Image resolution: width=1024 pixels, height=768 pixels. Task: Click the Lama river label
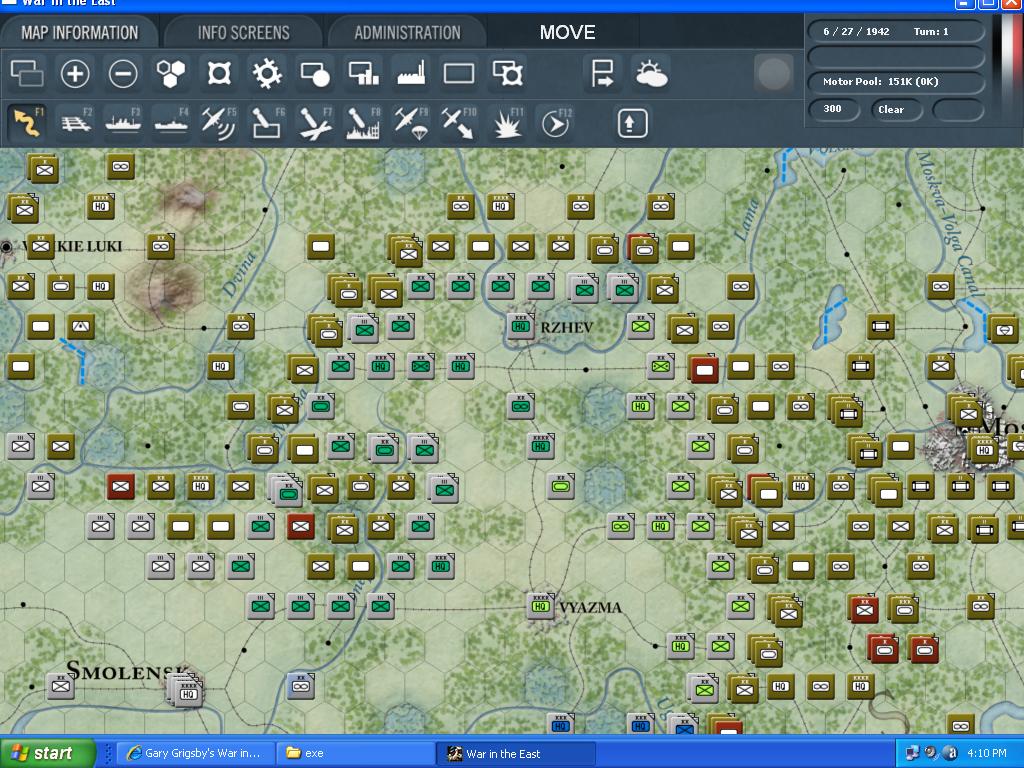pos(748,219)
